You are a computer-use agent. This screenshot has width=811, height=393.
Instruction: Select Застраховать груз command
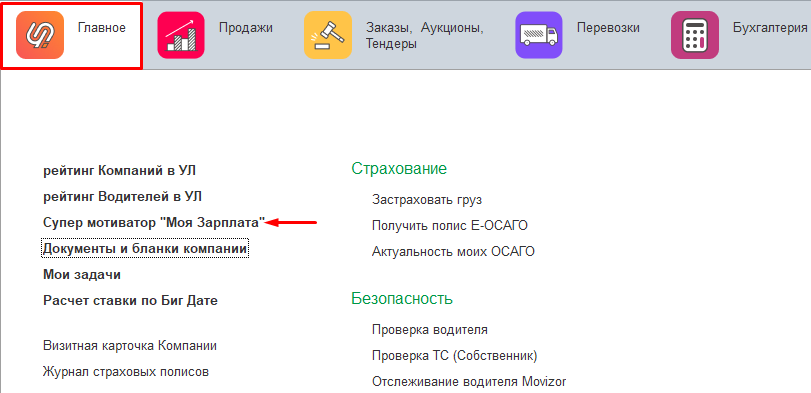tap(427, 200)
